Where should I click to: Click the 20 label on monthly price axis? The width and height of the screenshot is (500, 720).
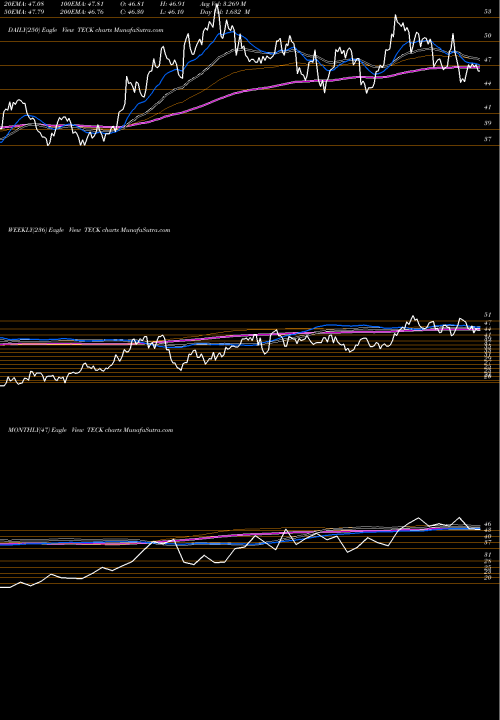(x=488, y=578)
